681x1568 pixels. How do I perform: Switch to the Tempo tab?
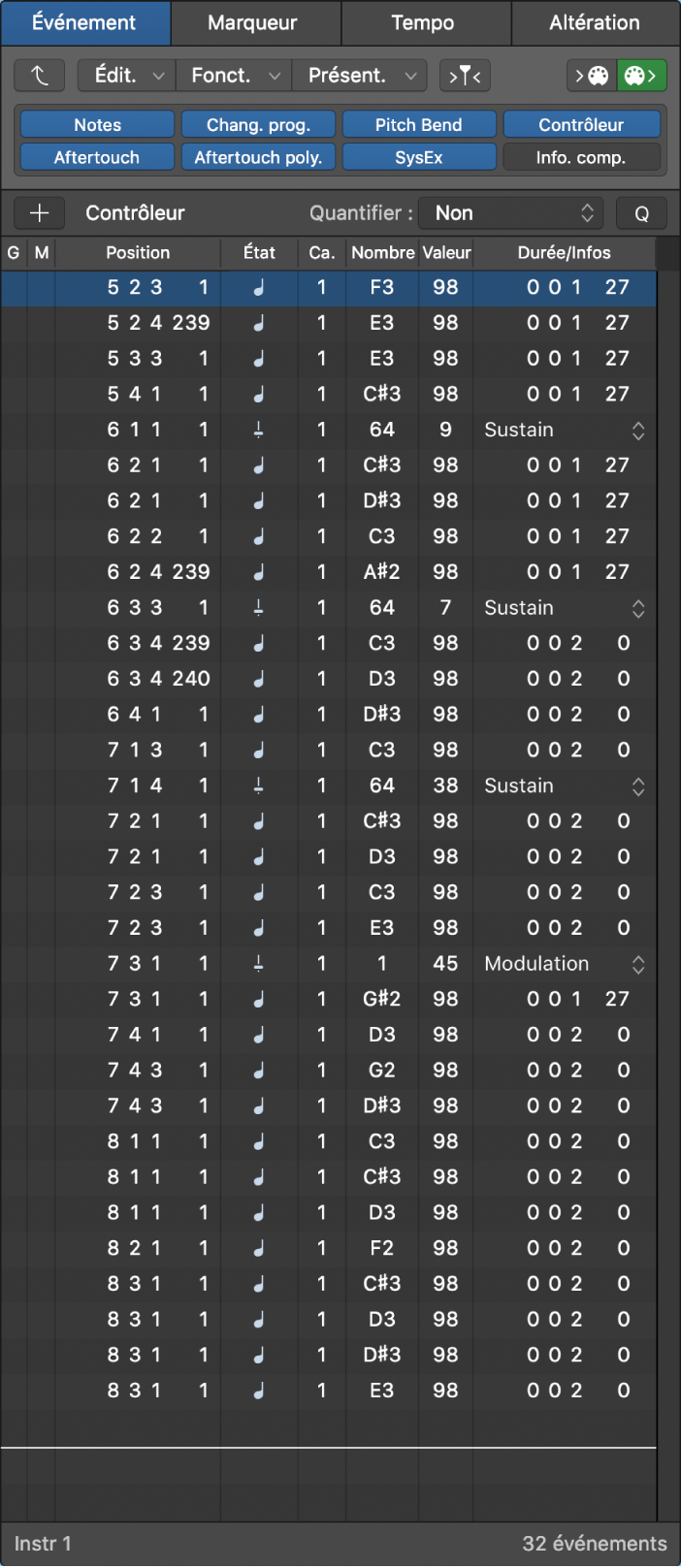click(x=426, y=22)
